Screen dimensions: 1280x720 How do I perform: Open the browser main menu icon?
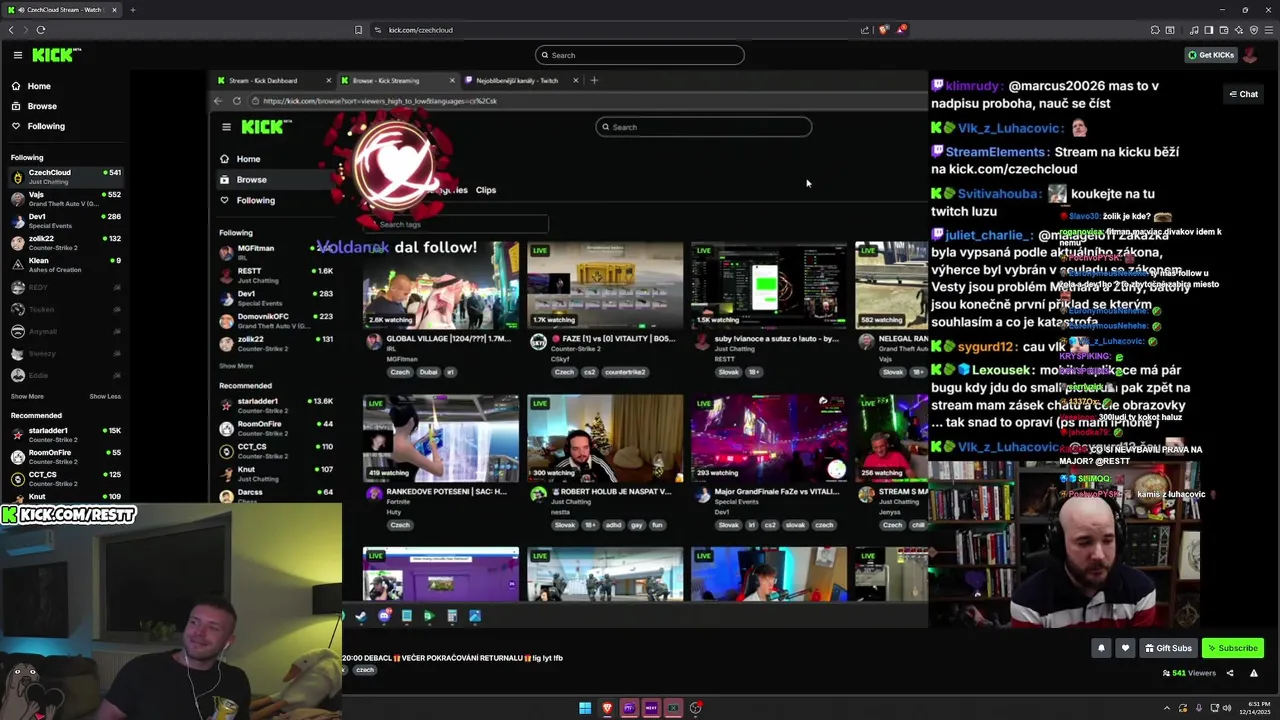1268,30
